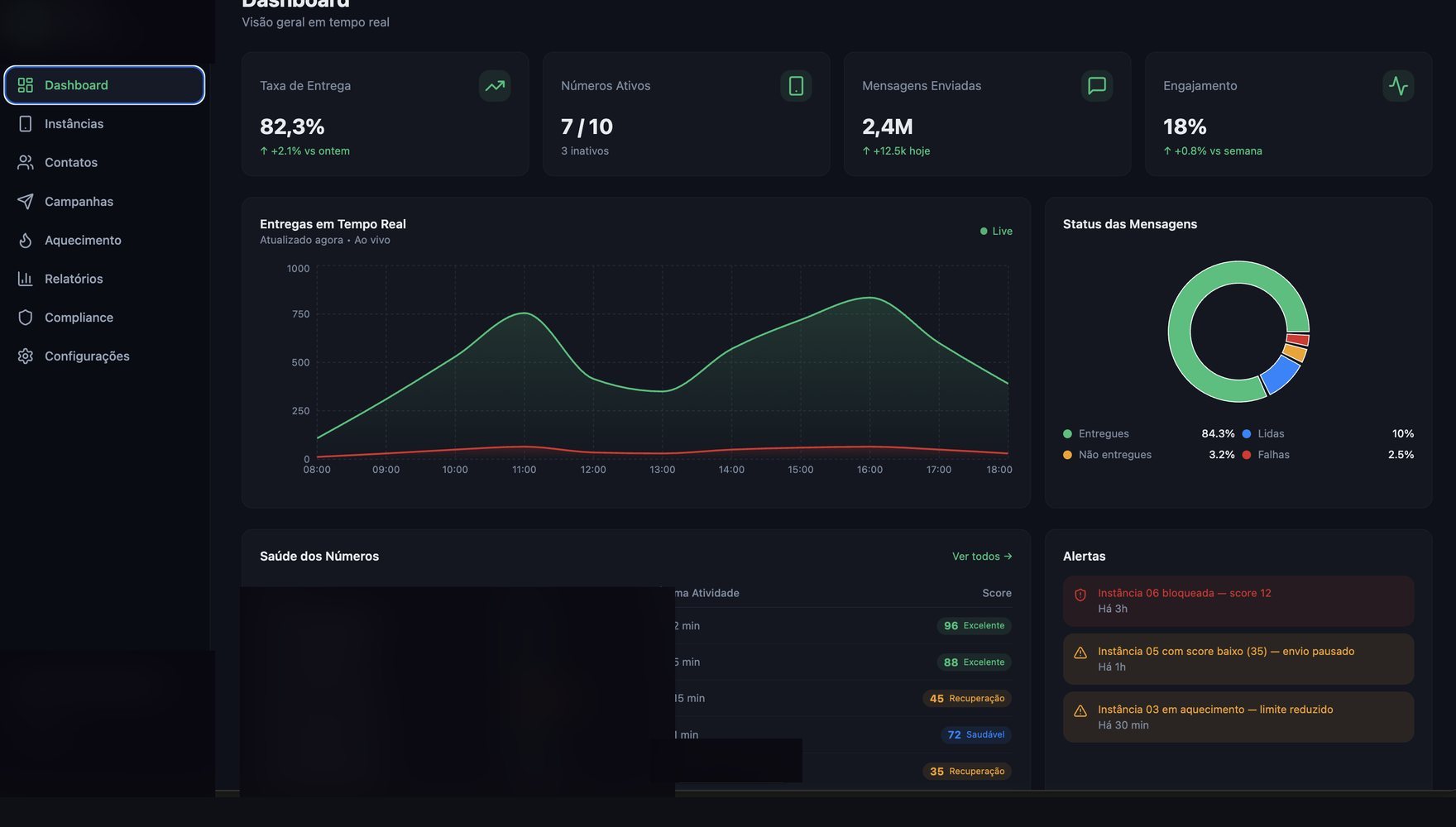
Task: Click the Relatórios bar chart icon
Action: tap(26, 279)
